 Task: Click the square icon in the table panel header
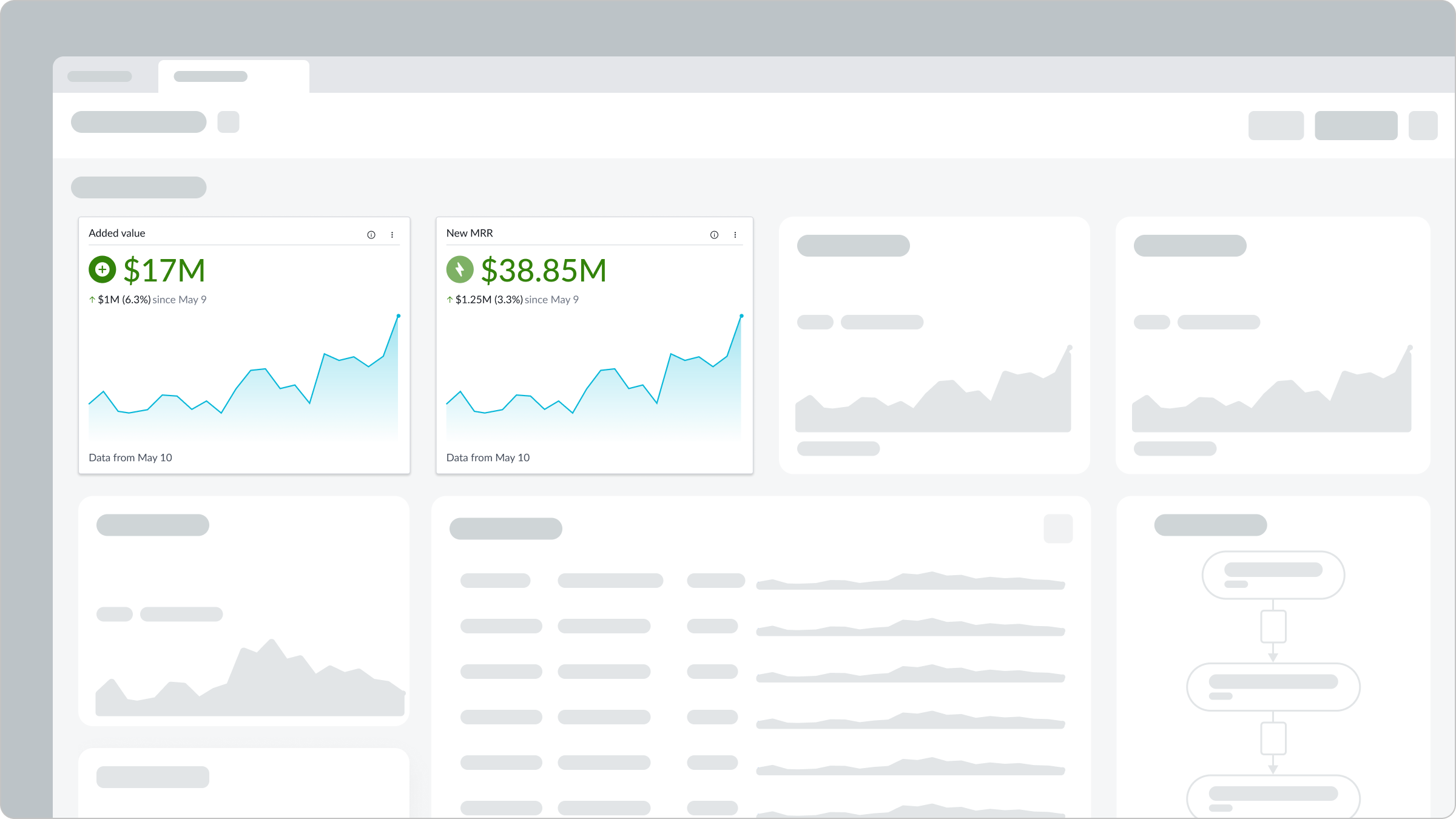1058,528
